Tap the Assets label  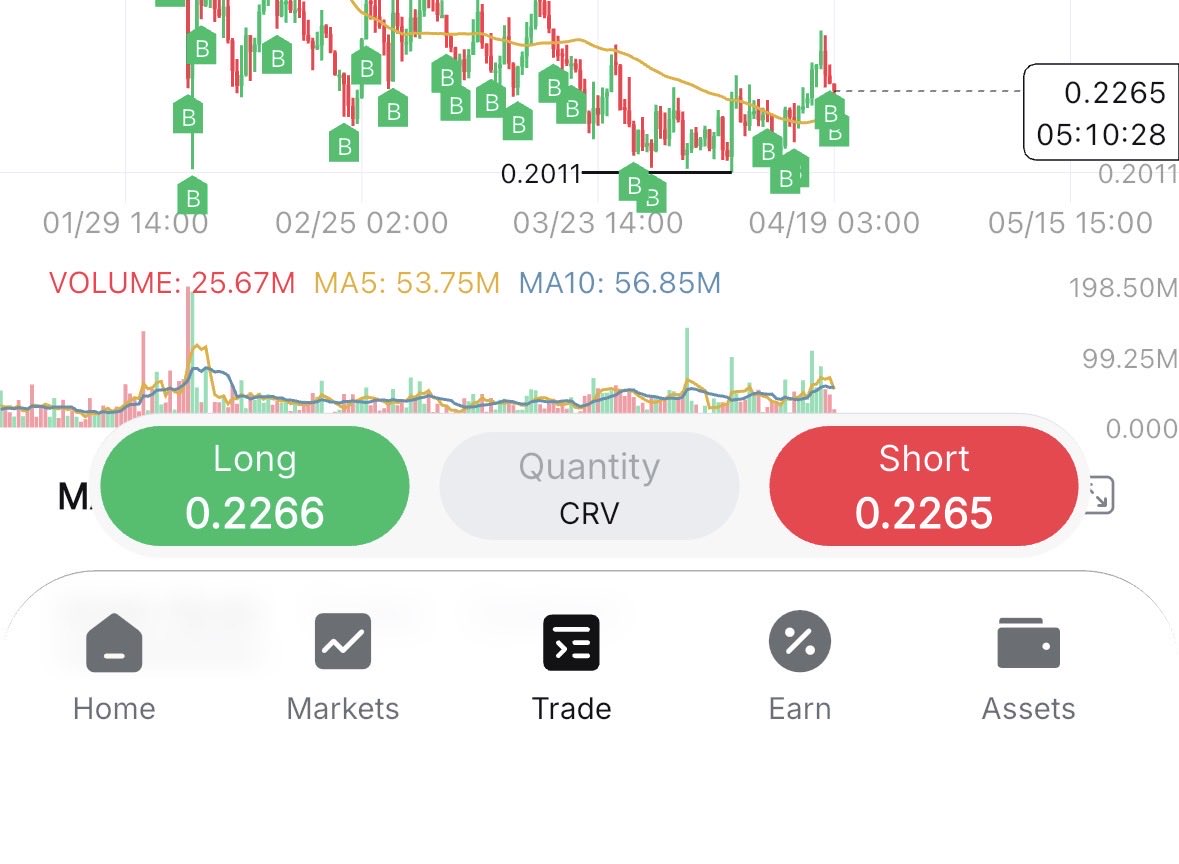(x=1029, y=708)
